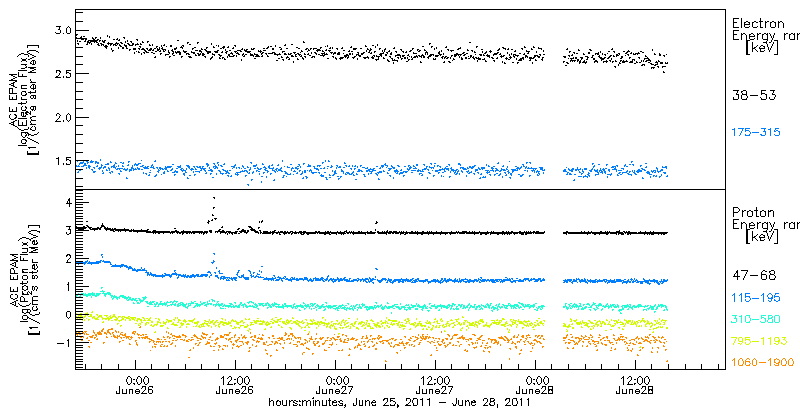The image size is (800, 410).
Task: Click the cyan 310-580 proton legend label
Action: point(756,319)
